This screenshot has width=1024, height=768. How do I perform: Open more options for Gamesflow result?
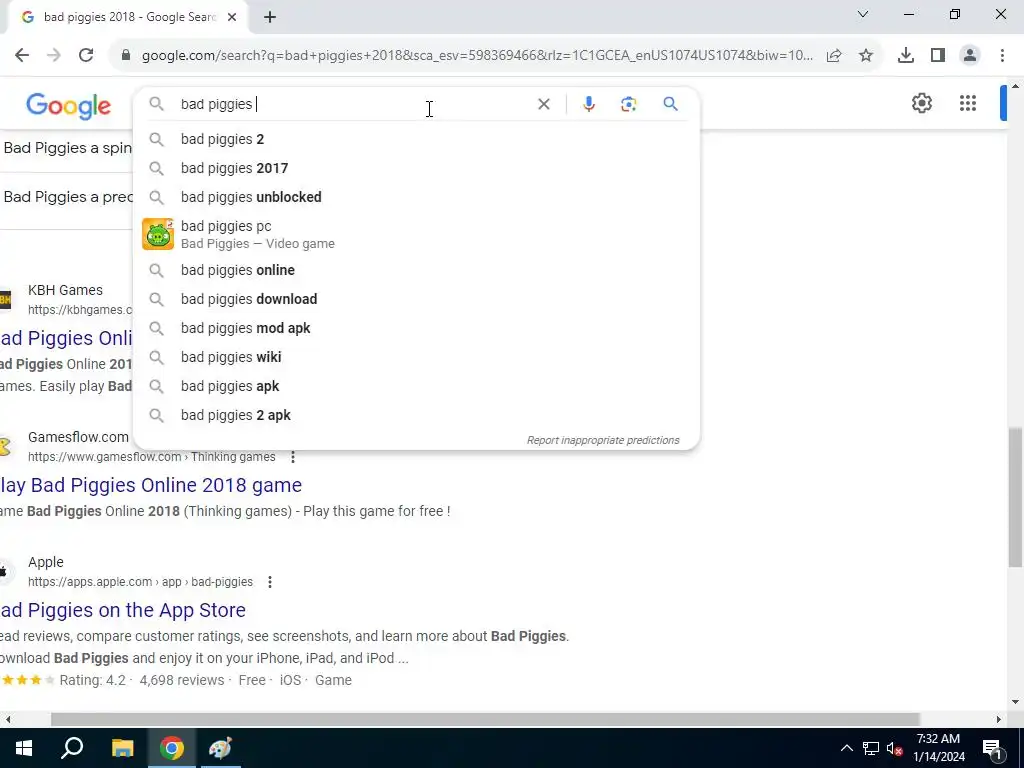point(293,457)
